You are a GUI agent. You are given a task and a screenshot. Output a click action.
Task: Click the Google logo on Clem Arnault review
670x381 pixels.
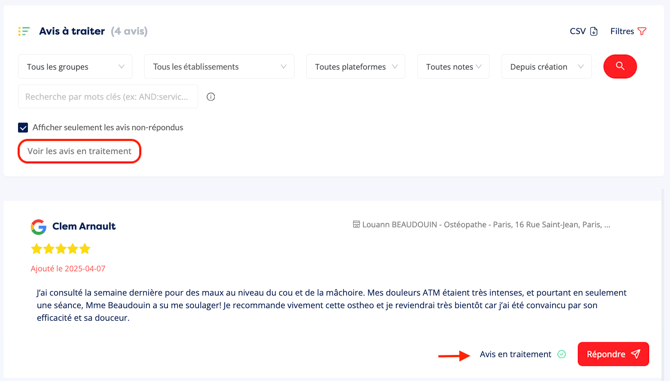[x=38, y=227]
